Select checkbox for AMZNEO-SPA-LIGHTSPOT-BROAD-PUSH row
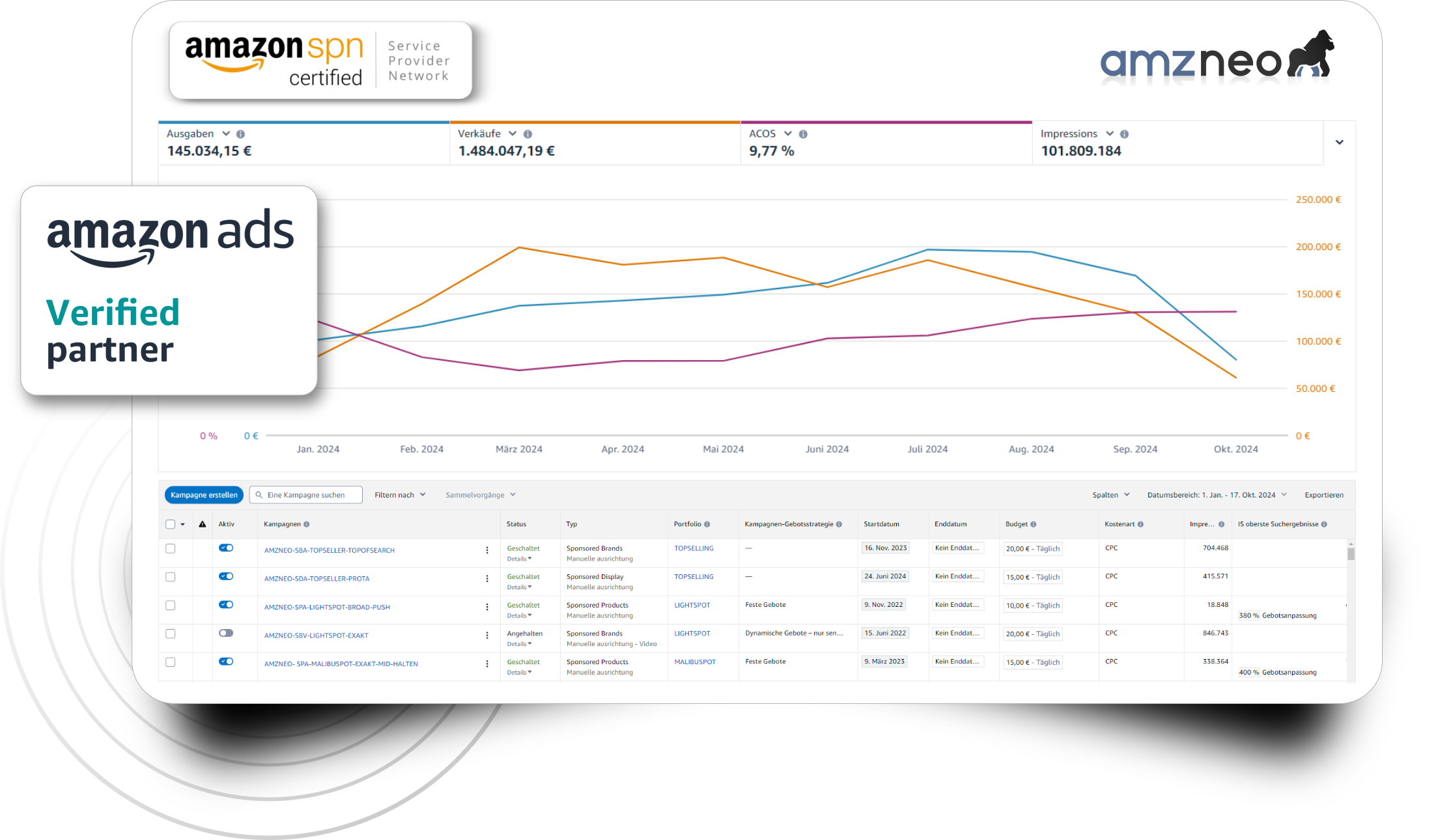Screen dimensions: 1438x840 point(171,606)
